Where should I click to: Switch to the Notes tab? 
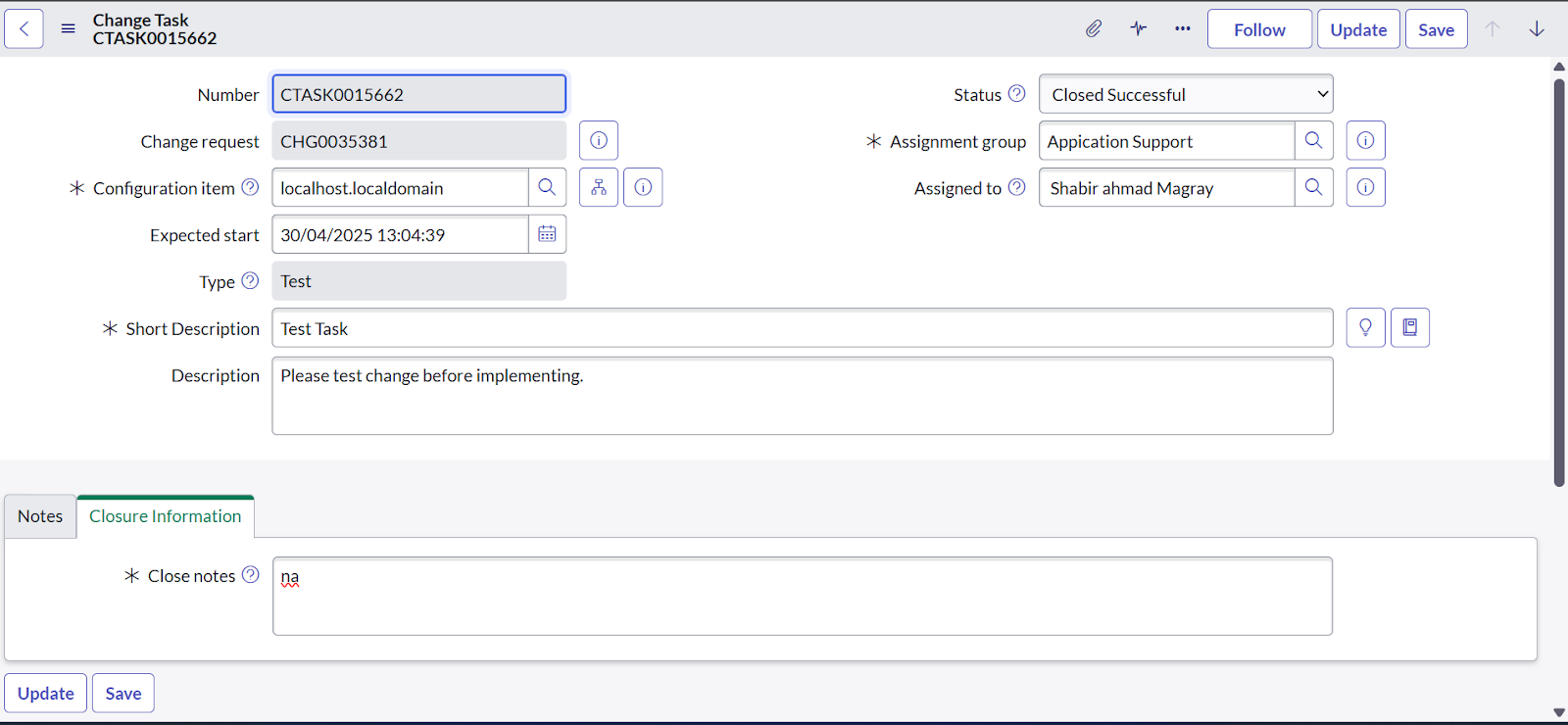point(40,516)
